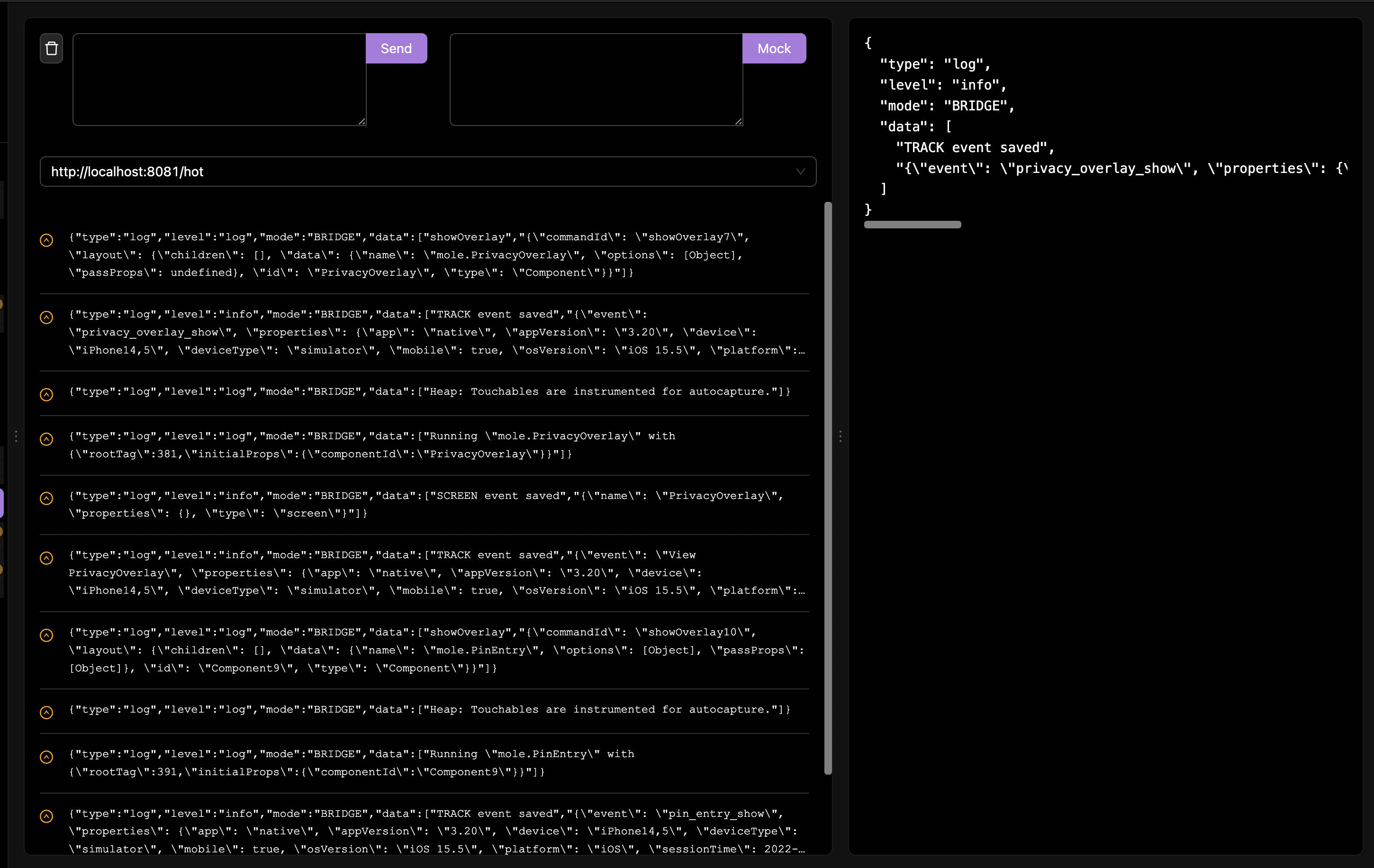Click the dropdown chevron in URL selector
The image size is (1374, 868).
[800, 172]
